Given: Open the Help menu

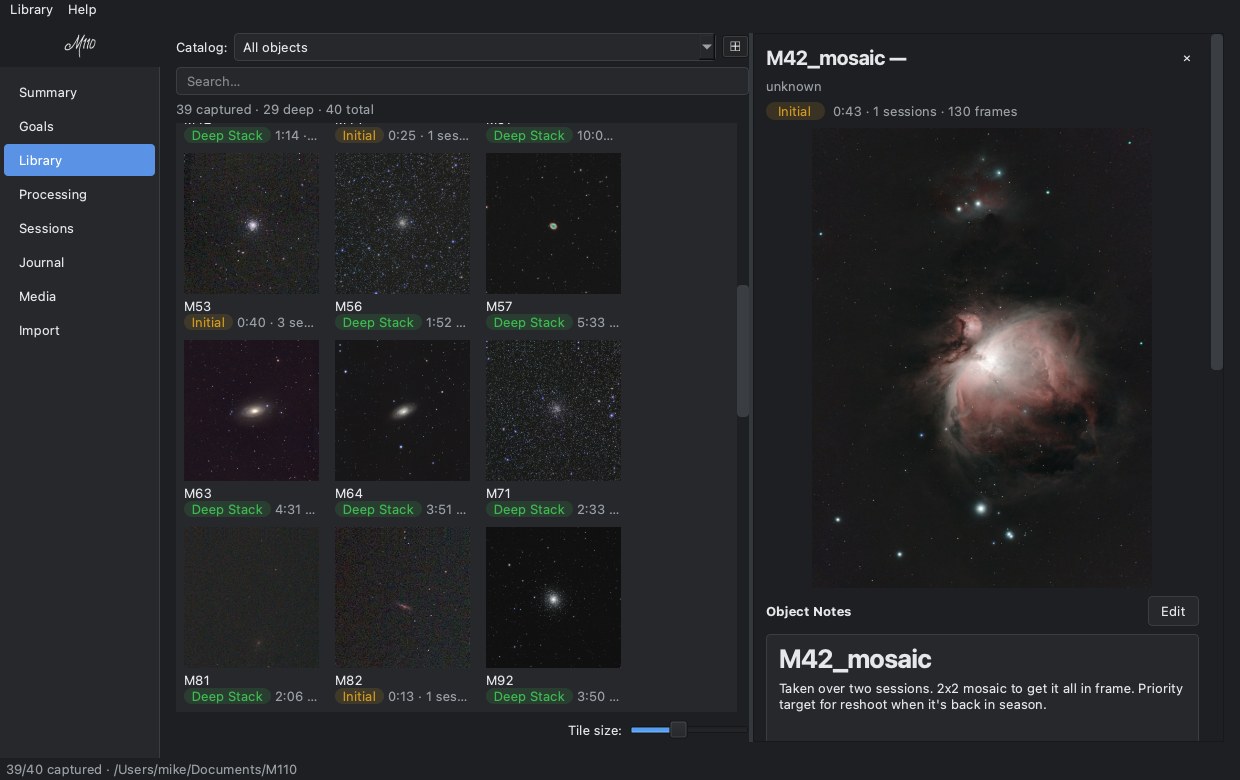Looking at the screenshot, I should (x=82, y=9).
